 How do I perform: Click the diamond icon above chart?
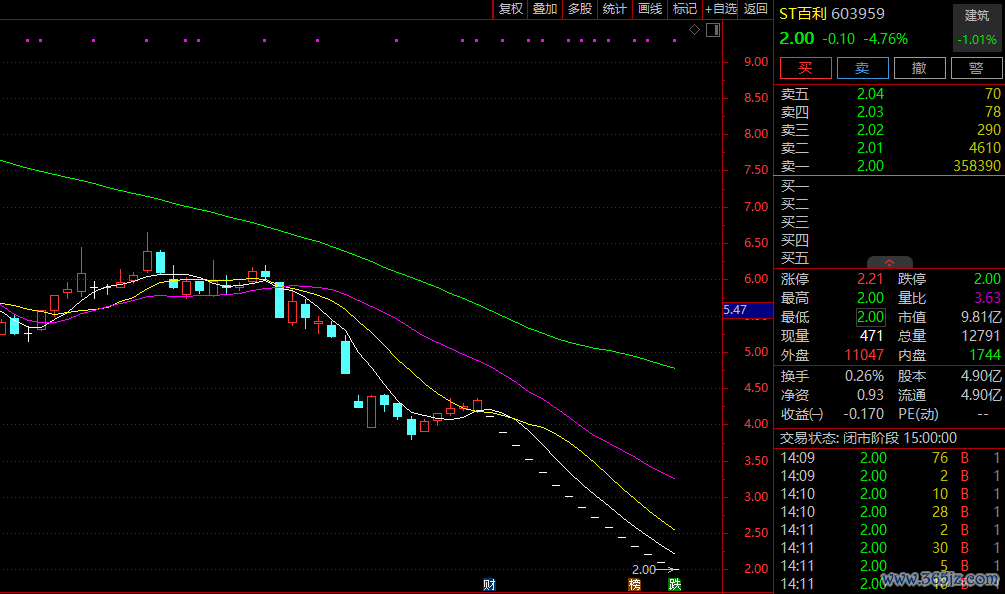click(x=694, y=29)
